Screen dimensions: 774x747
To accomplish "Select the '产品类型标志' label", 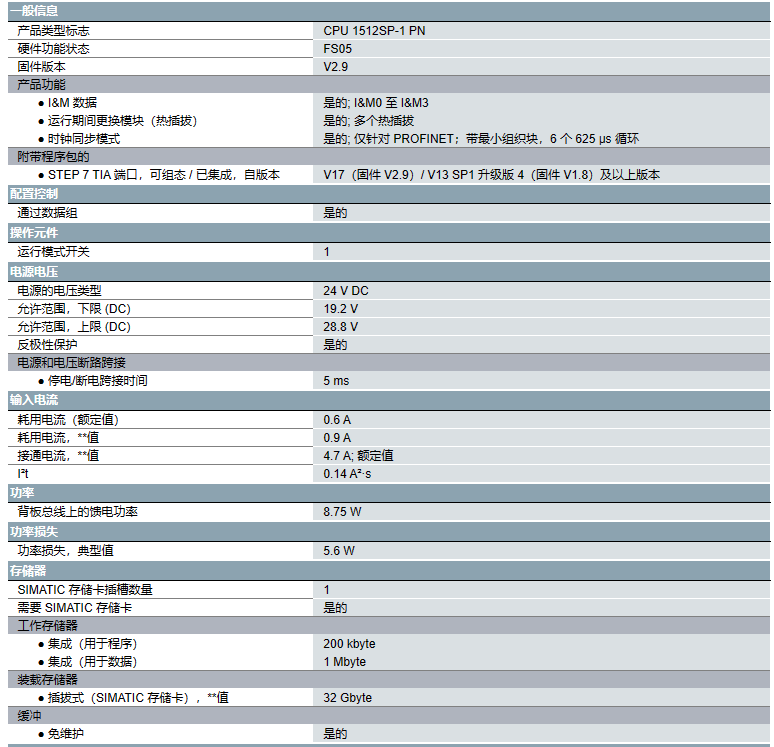I will (x=53, y=31).
